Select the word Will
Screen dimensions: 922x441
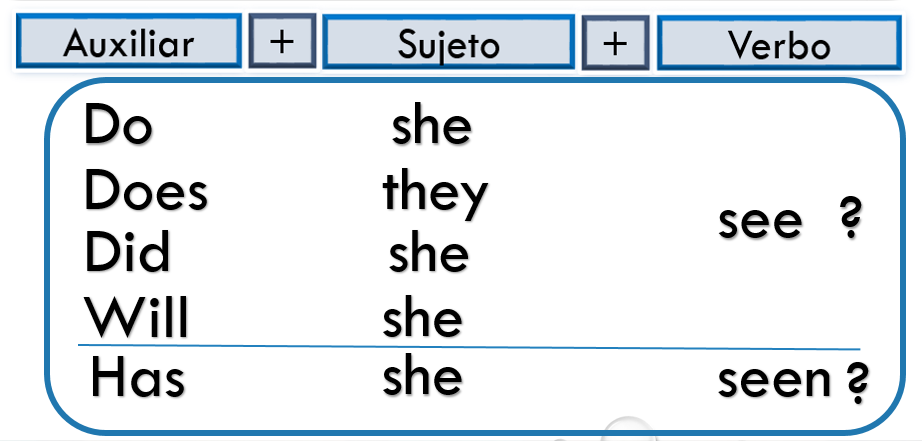(136, 316)
